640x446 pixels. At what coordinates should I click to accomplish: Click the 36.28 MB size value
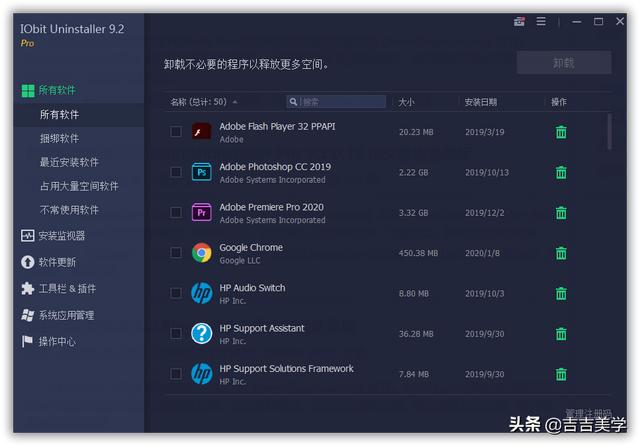pos(416,334)
